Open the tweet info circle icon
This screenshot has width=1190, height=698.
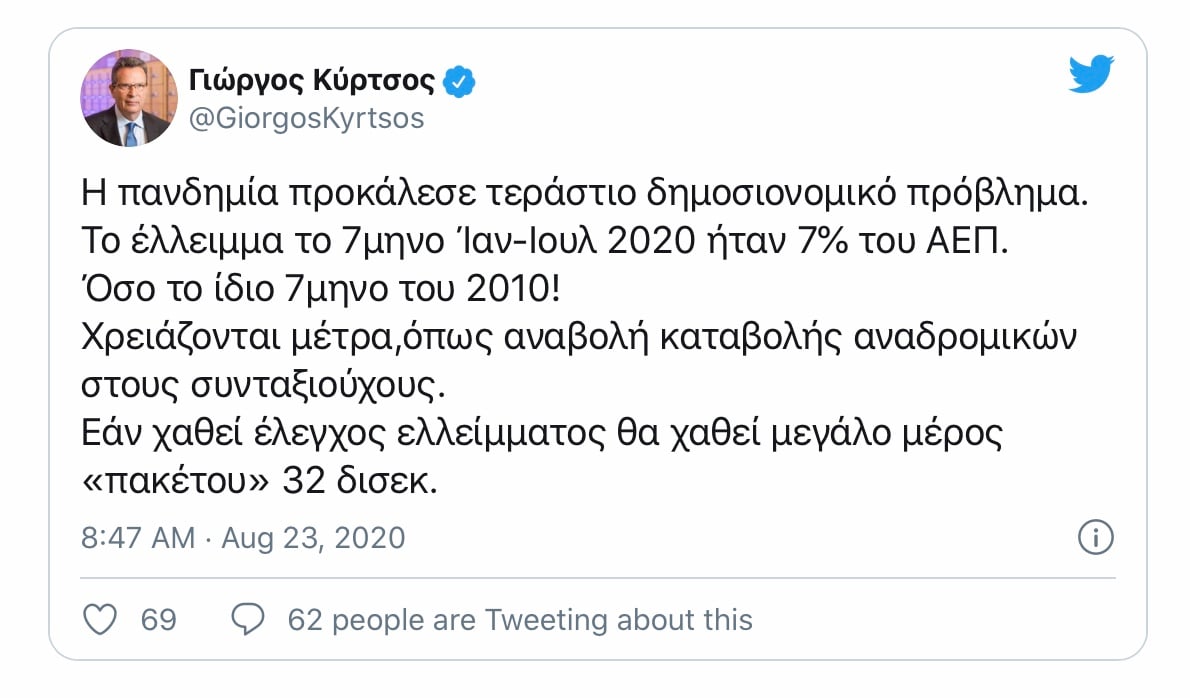tap(1096, 537)
